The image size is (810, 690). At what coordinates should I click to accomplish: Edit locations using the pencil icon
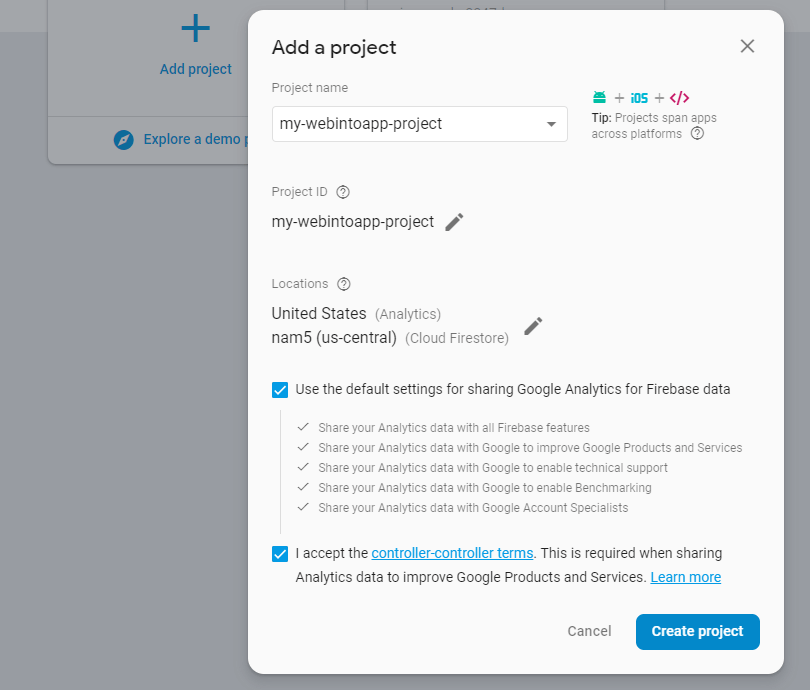533,326
